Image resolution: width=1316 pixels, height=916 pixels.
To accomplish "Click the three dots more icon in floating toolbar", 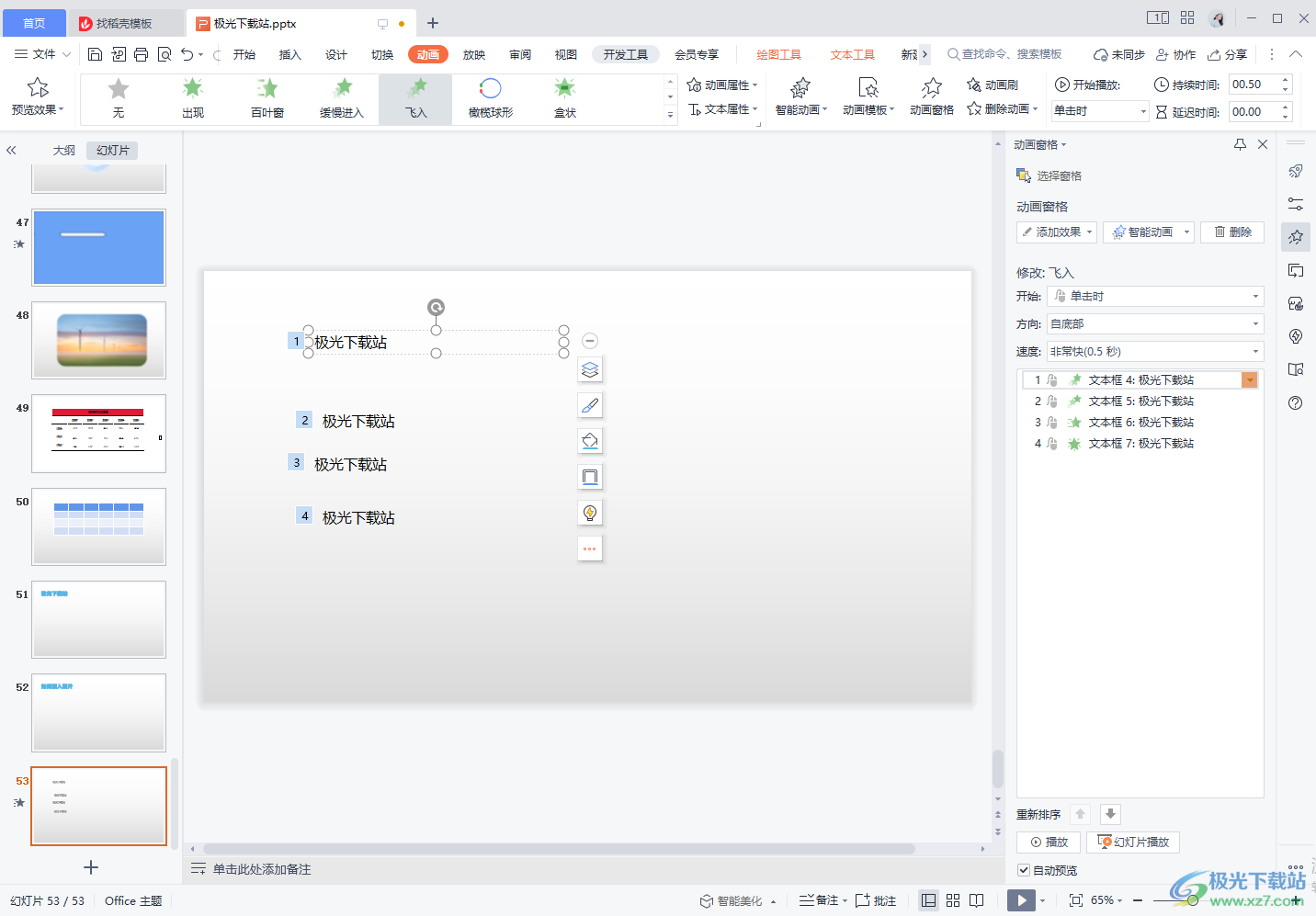I will click(590, 548).
